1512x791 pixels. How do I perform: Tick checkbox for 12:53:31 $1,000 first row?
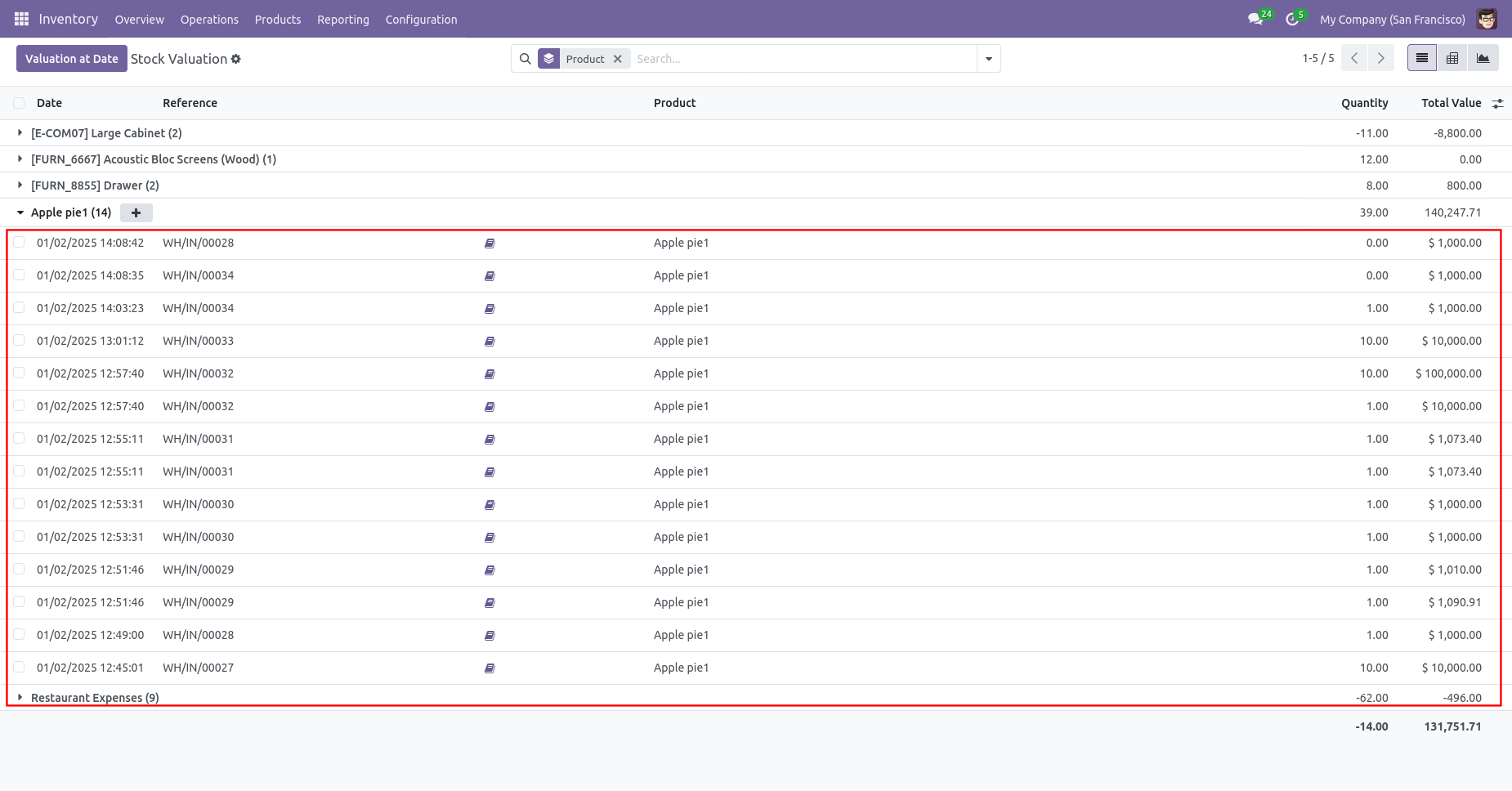tap(19, 503)
